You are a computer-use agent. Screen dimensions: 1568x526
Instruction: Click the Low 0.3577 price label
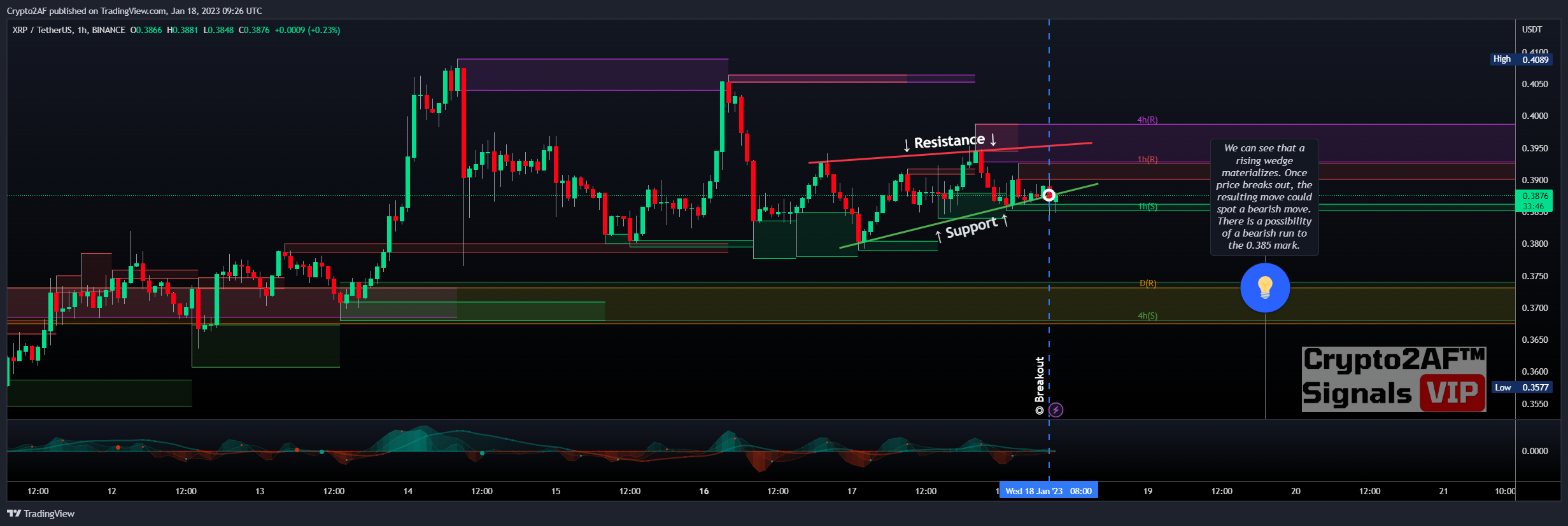1522,387
